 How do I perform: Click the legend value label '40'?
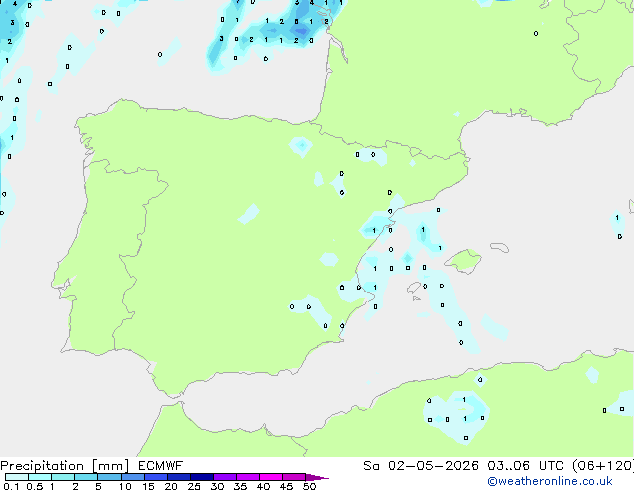(x=263, y=486)
